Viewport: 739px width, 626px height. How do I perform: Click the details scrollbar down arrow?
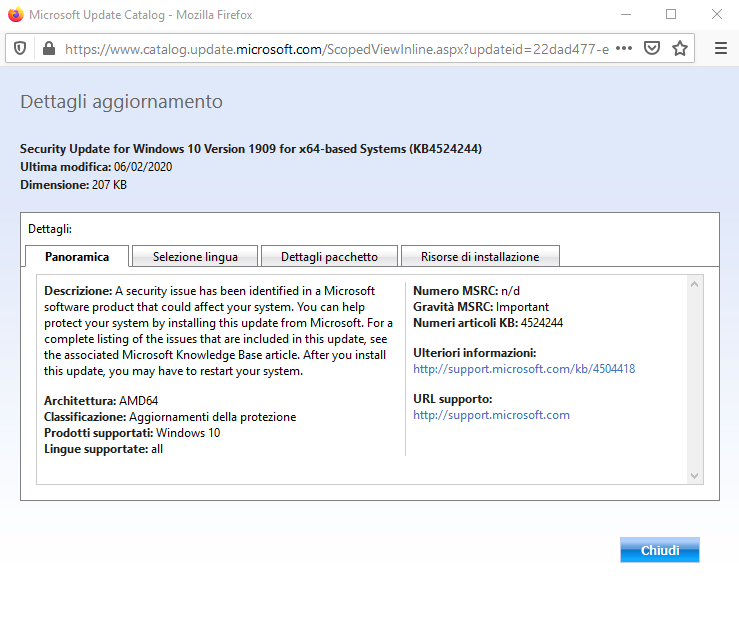tap(694, 476)
